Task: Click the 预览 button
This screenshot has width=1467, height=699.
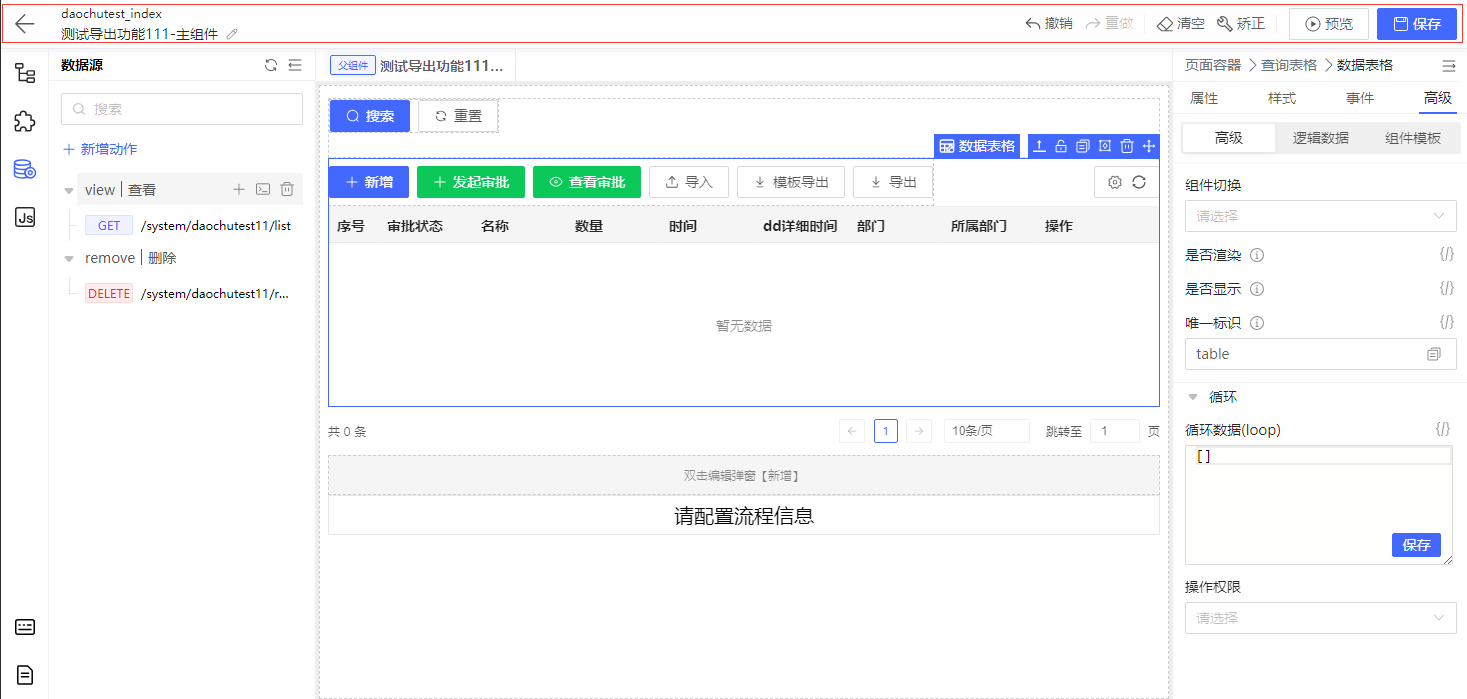Action: (x=1329, y=24)
